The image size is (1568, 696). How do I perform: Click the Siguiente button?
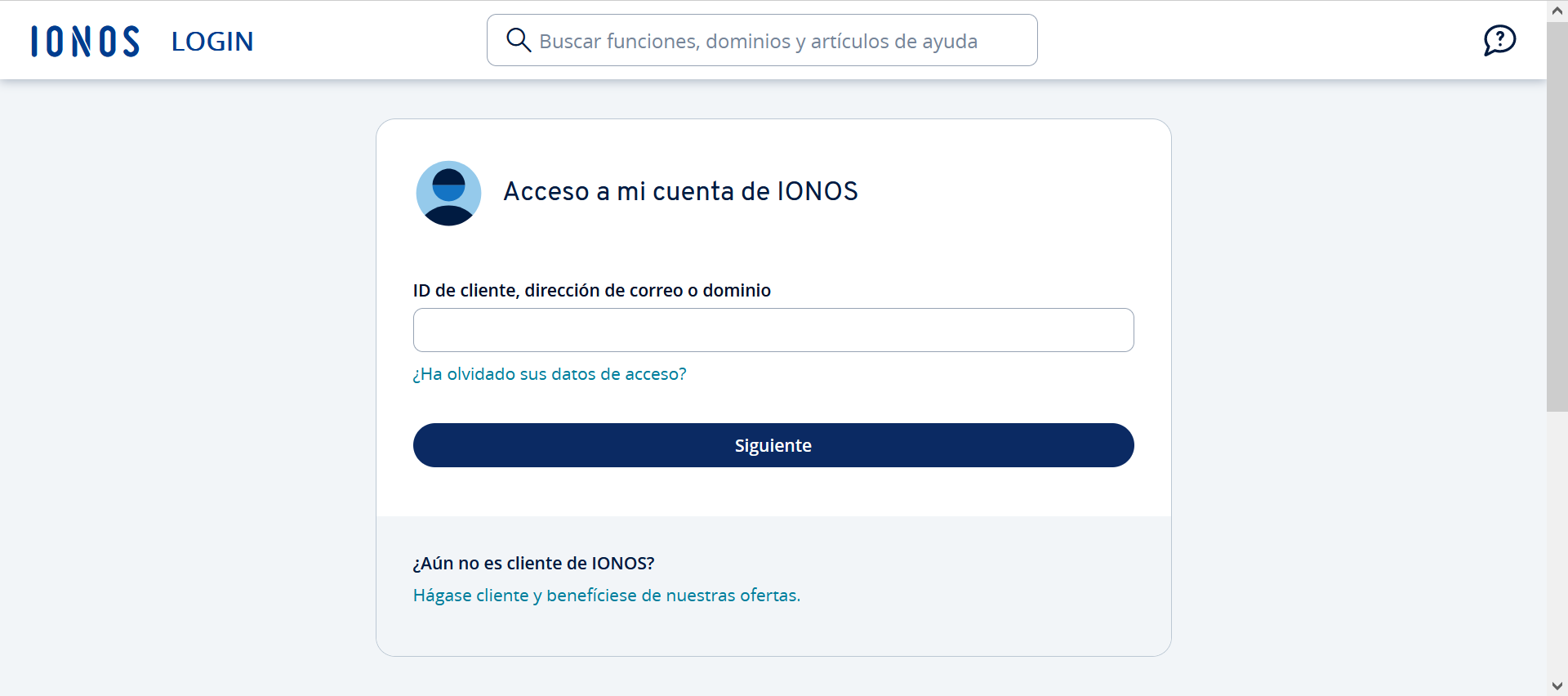click(x=773, y=445)
